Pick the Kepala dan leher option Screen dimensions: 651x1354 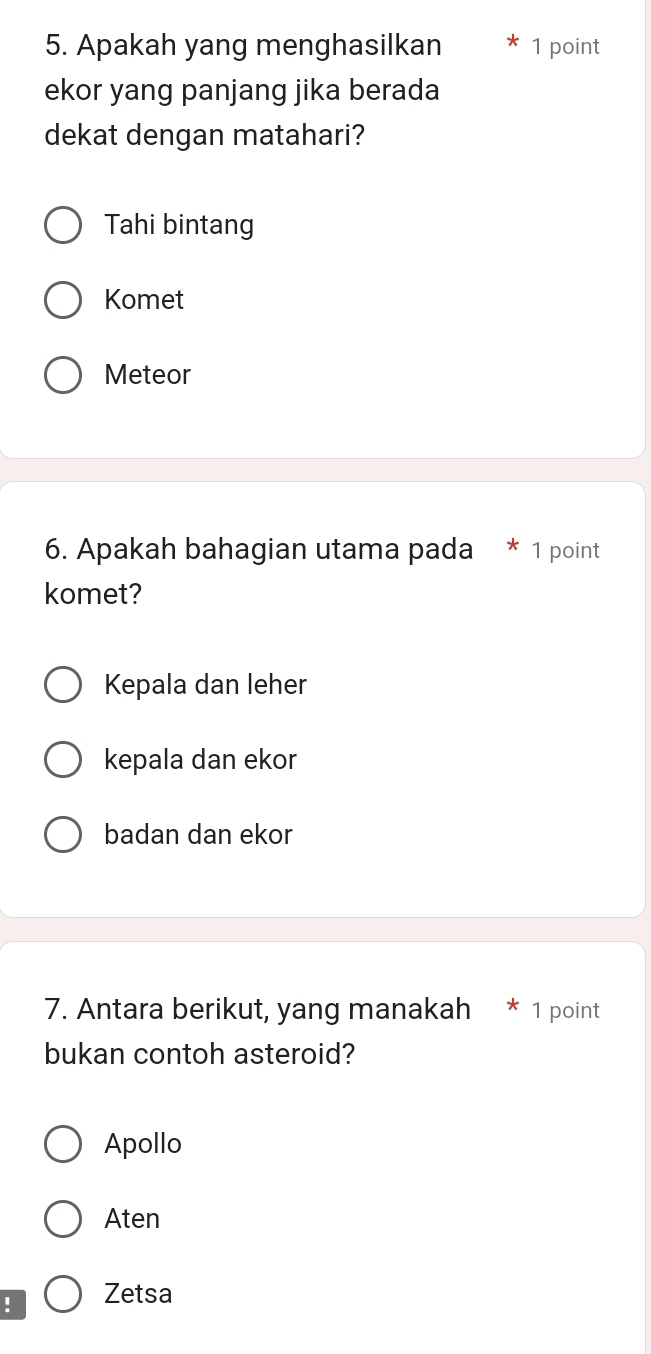pyautogui.click(x=63, y=685)
